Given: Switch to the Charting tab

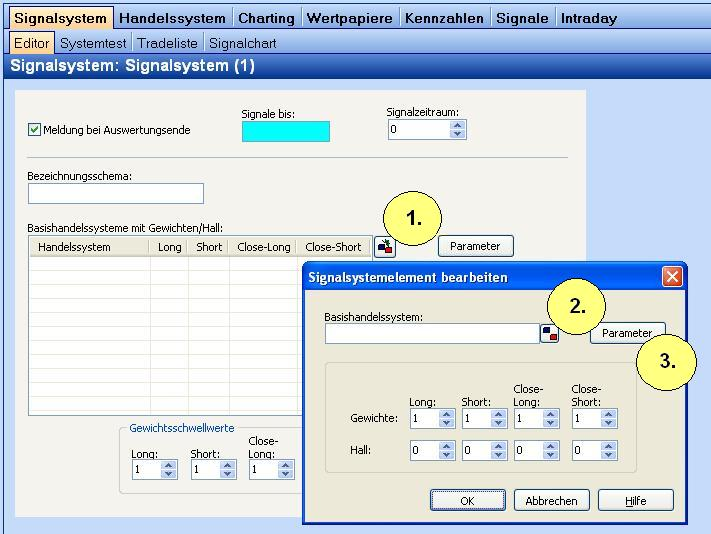Looking at the screenshot, I should point(266,18).
